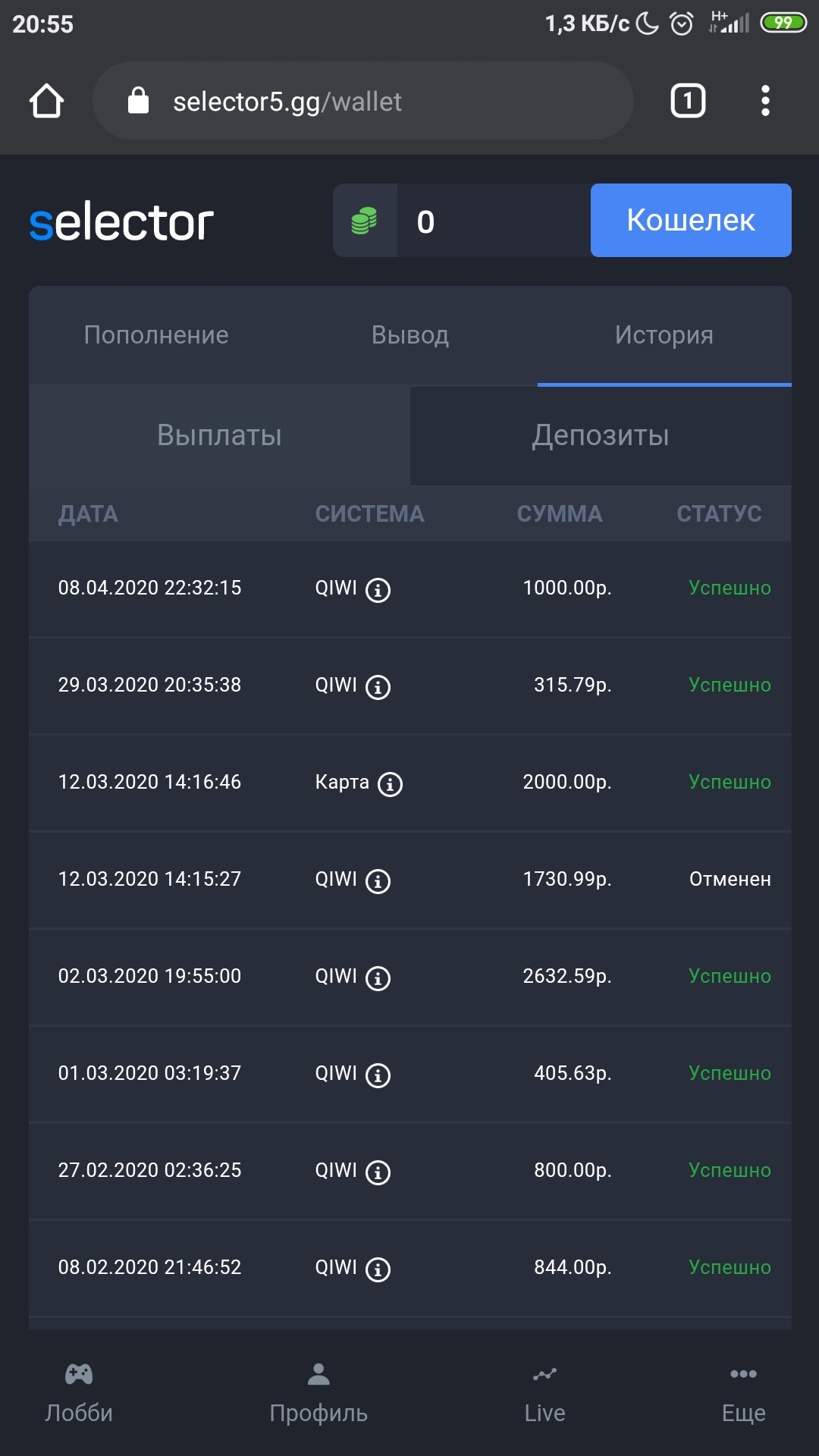Open the Еще more menu
This screenshot has width=819, height=1456.
743,1392
